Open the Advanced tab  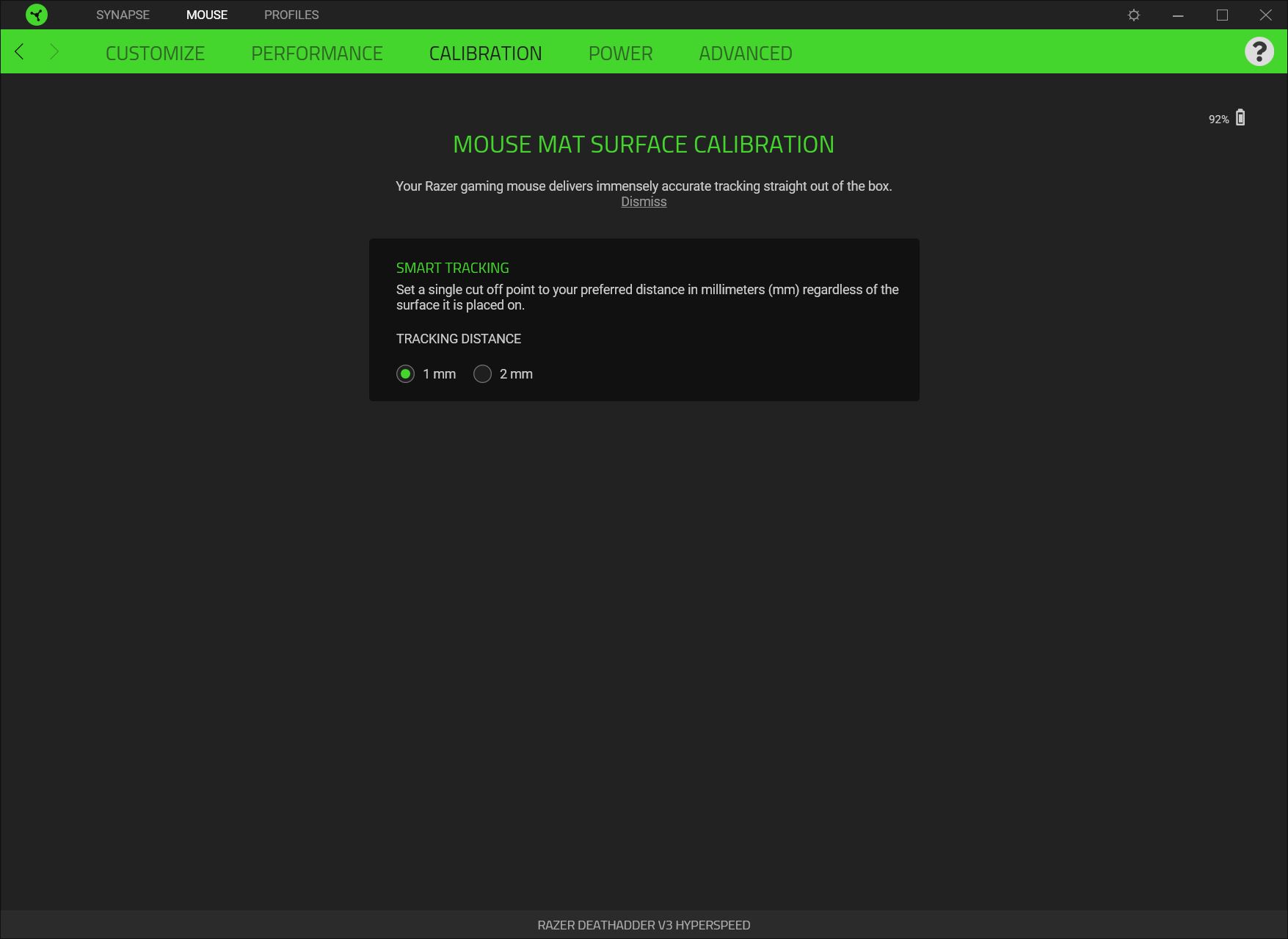(x=746, y=53)
